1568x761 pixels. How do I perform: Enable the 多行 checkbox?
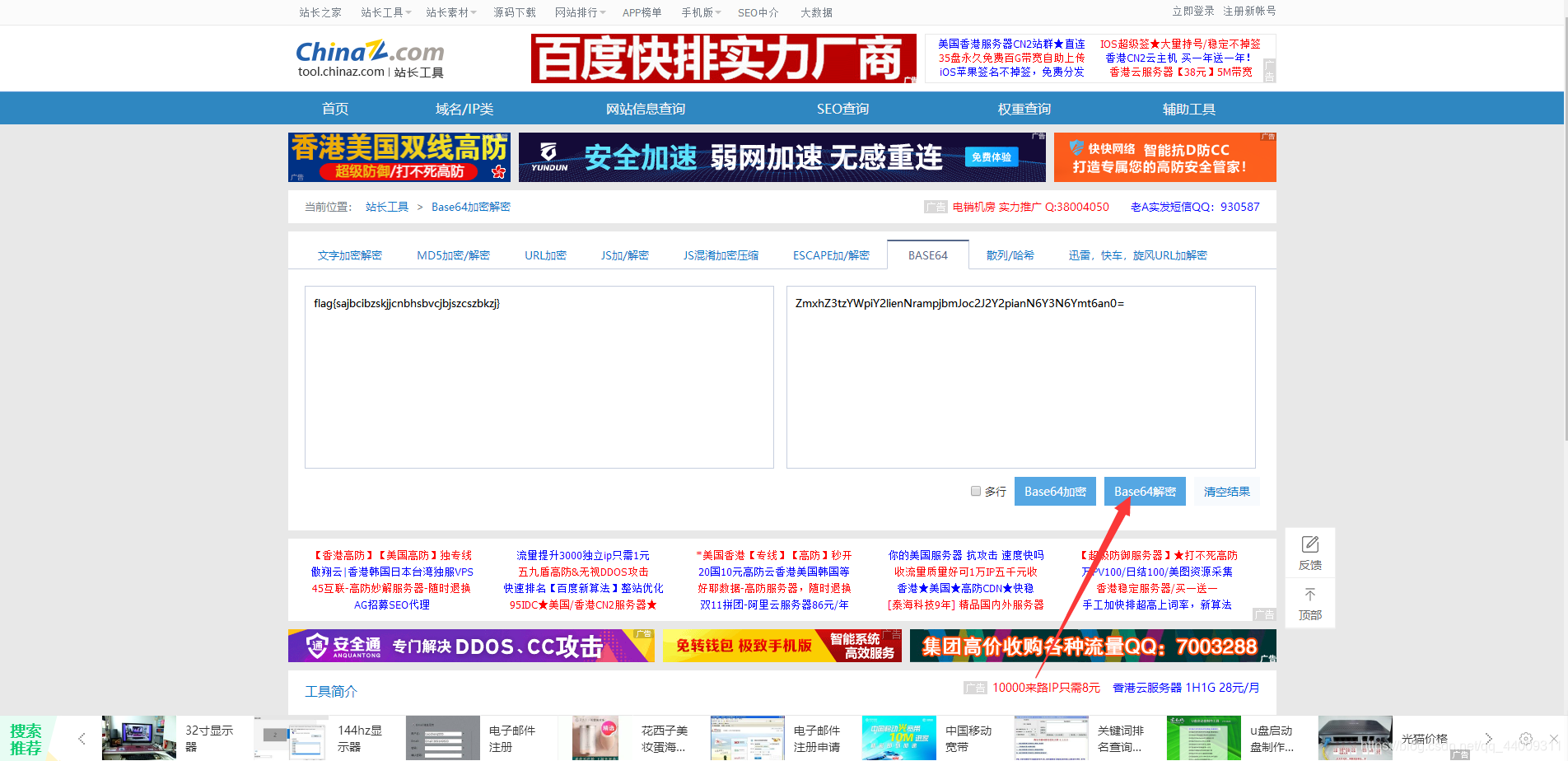pos(975,491)
